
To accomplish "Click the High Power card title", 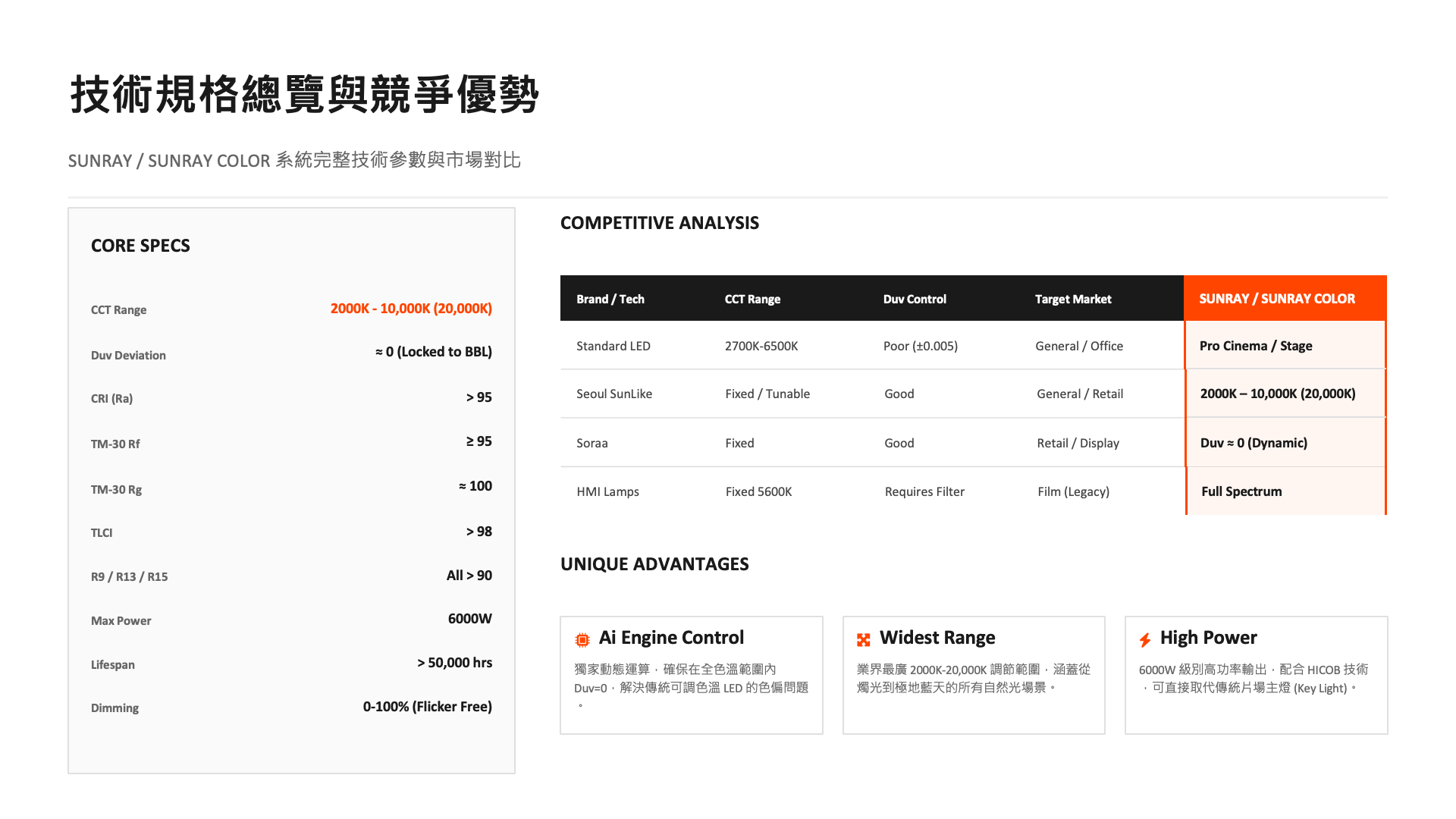I will point(1208,638).
